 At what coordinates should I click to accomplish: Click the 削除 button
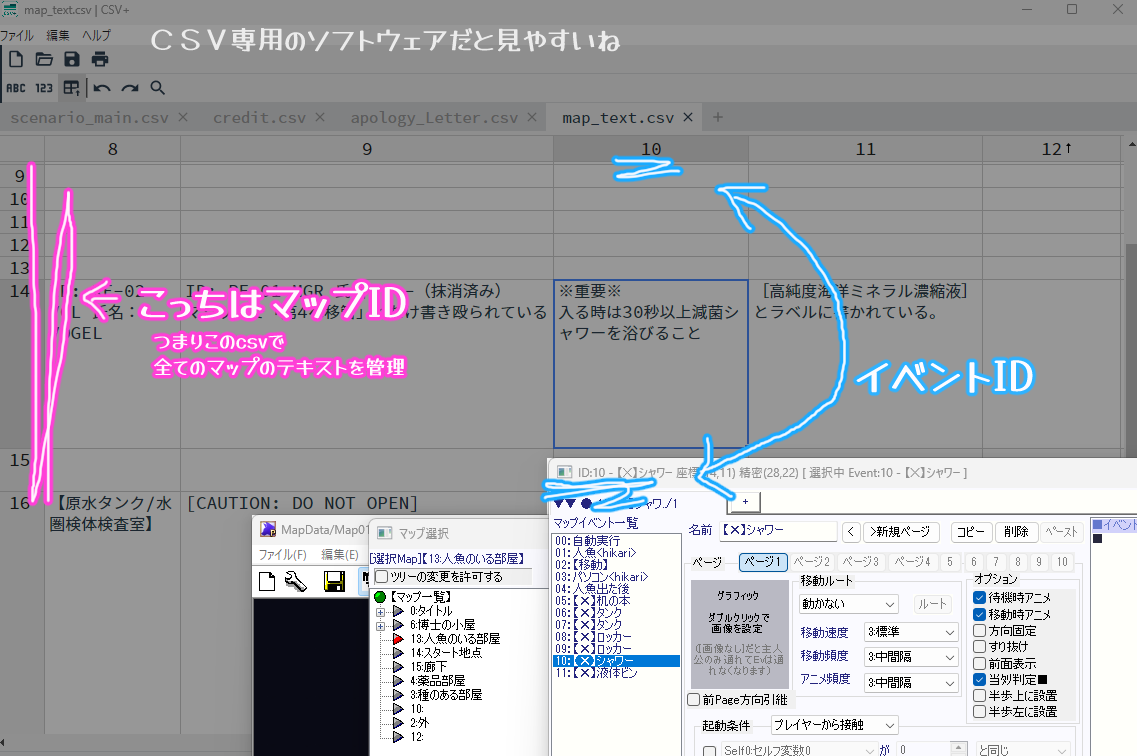tap(1016, 532)
